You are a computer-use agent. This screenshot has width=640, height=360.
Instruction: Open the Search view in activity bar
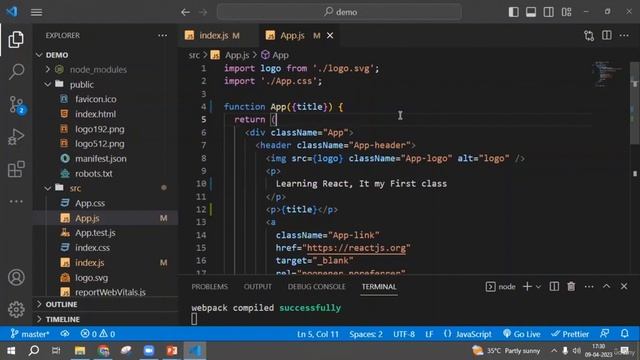tap(16, 72)
